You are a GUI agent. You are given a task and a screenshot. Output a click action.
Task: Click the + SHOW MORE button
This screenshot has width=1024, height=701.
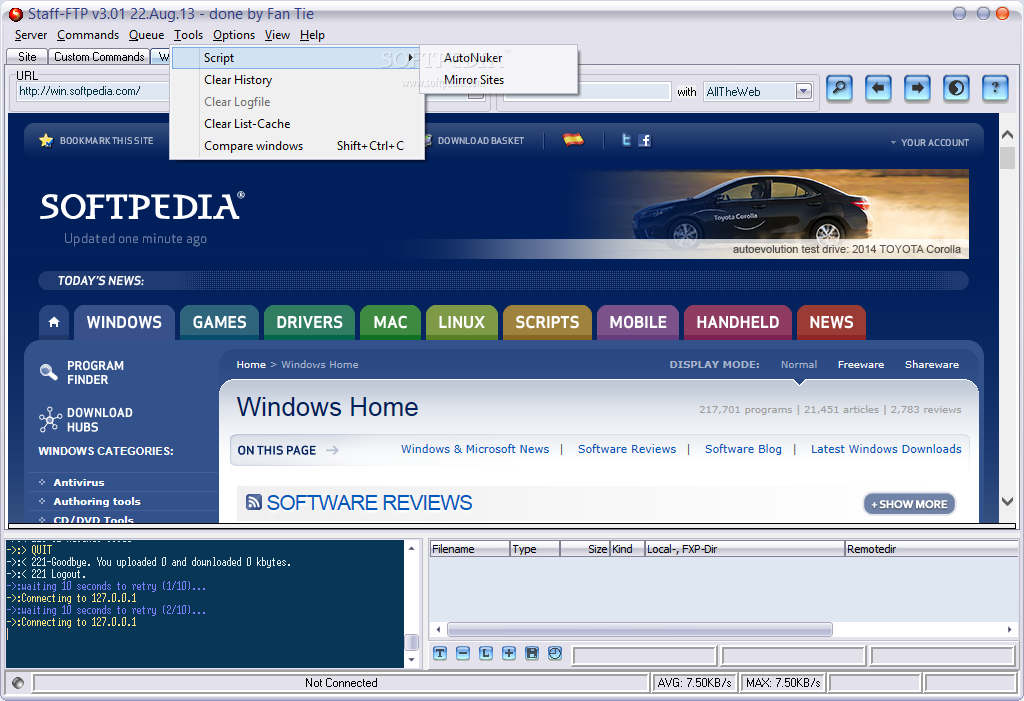(x=909, y=504)
